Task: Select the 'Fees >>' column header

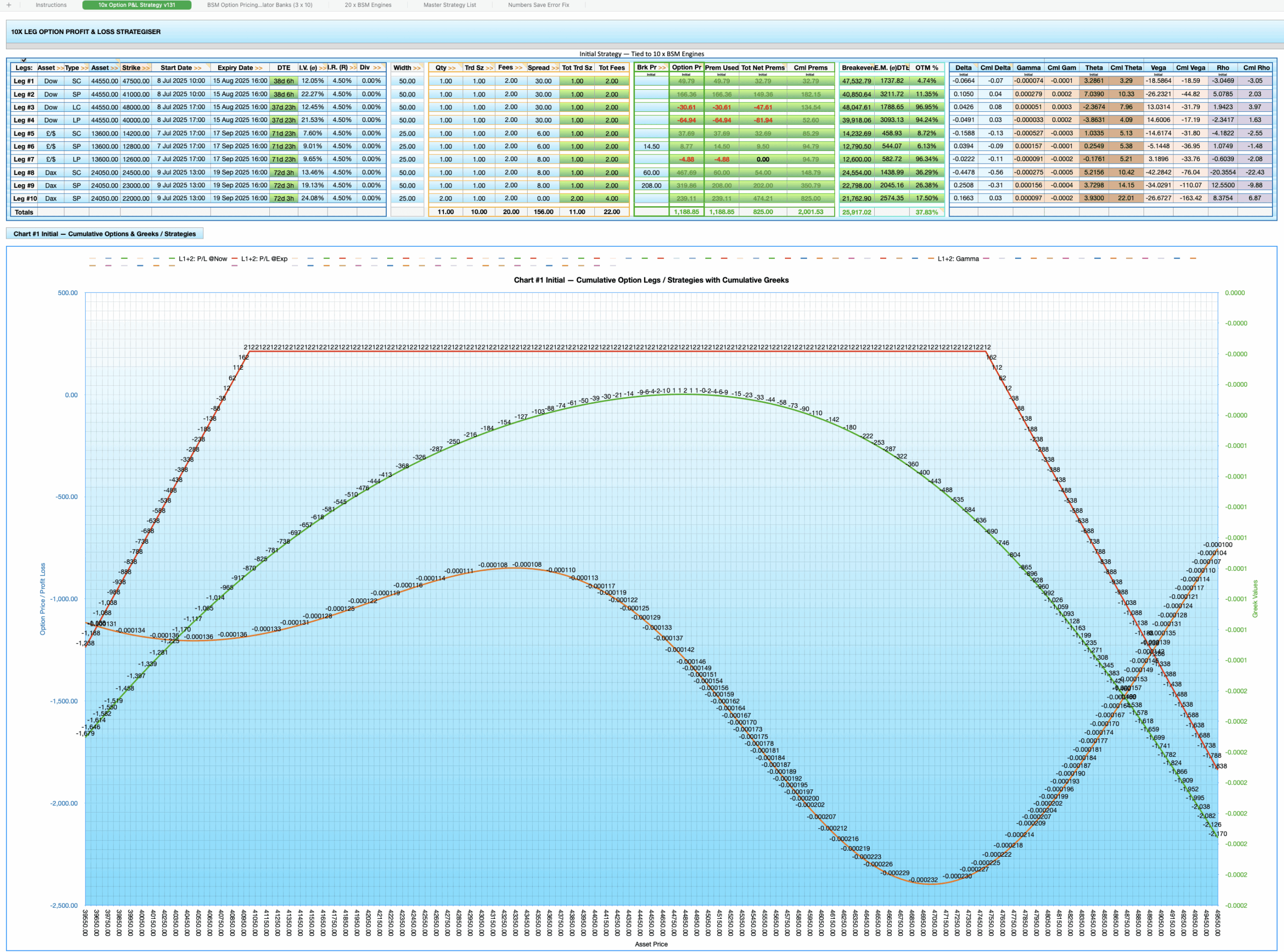Action: (x=511, y=68)
